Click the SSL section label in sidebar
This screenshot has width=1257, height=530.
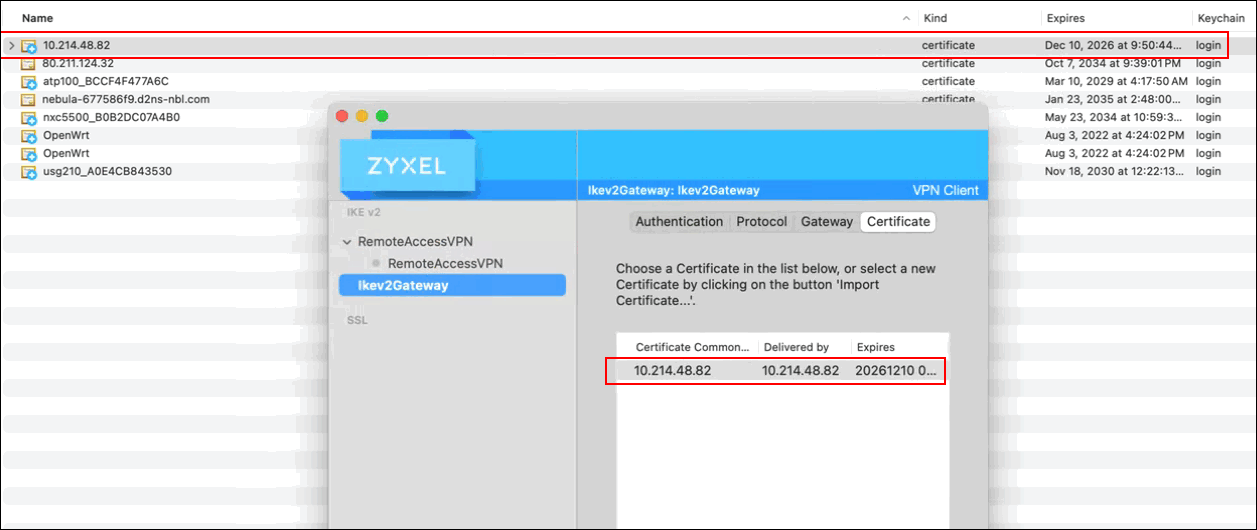(x=357, y=320)
